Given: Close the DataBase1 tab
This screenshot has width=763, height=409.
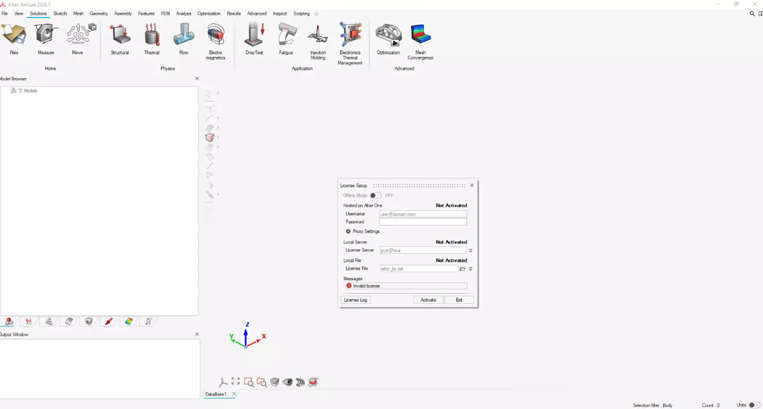Looking at the screenshot, I should pyautogui.click(x=234, y=394).
